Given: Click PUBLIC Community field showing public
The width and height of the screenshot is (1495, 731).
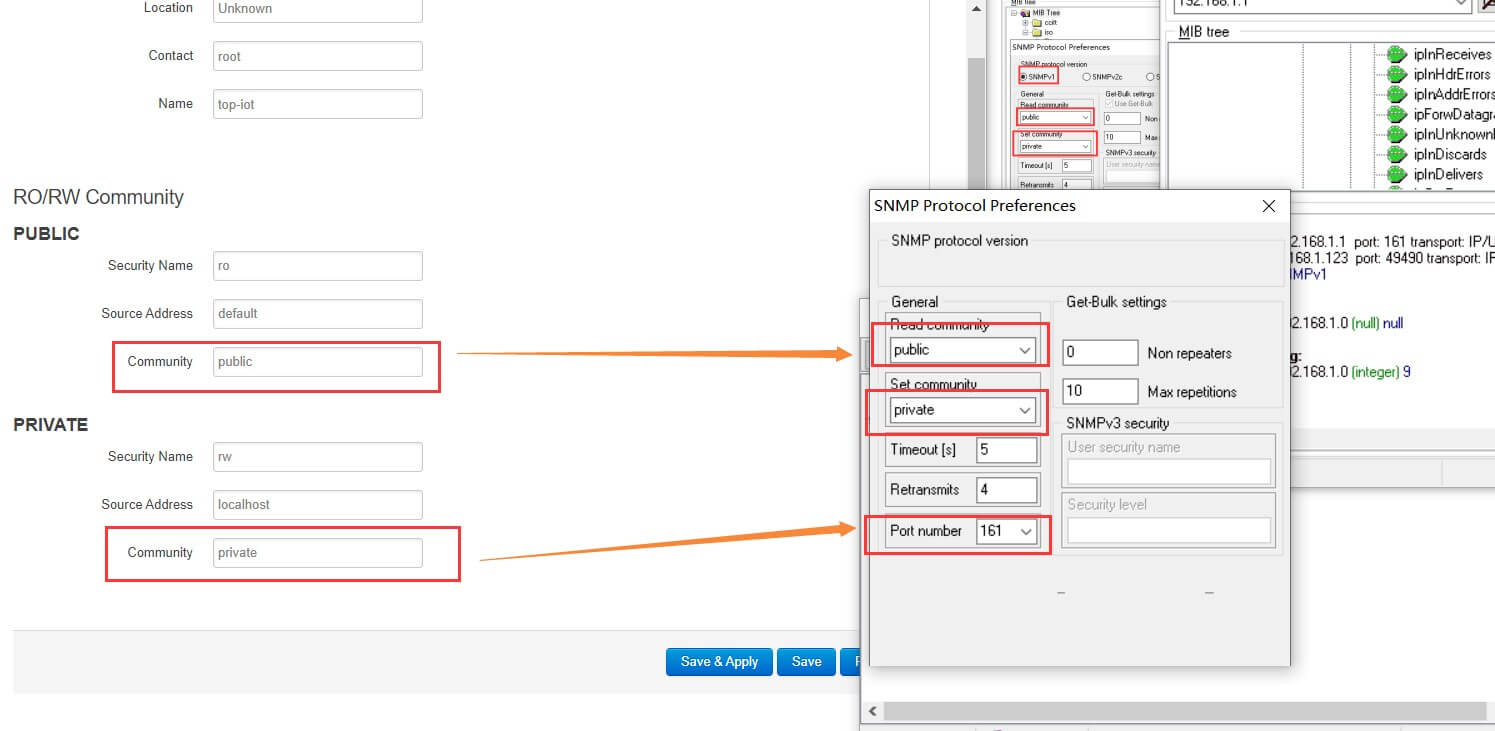Looking at the screenshot, I should click(318, 362).
